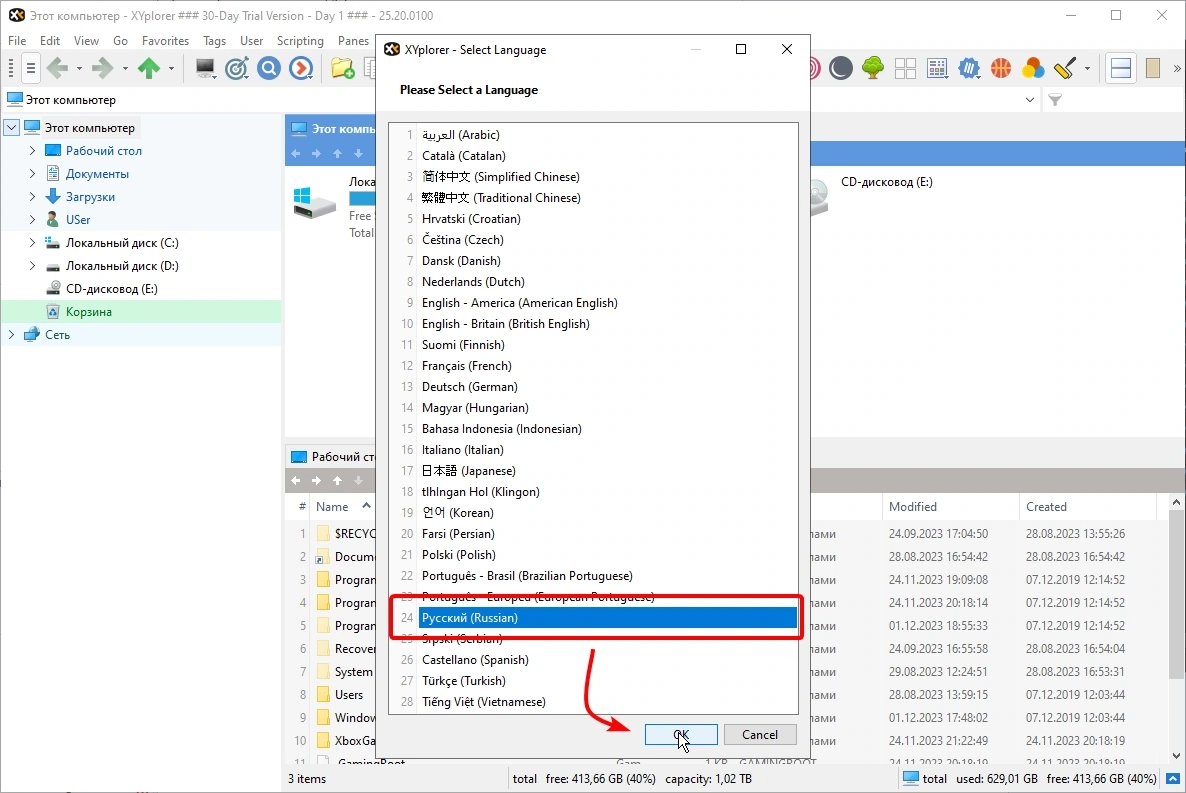Expand the Сеть tree node
This screenshot has height=793, width=1186.
tap(11, 334)
